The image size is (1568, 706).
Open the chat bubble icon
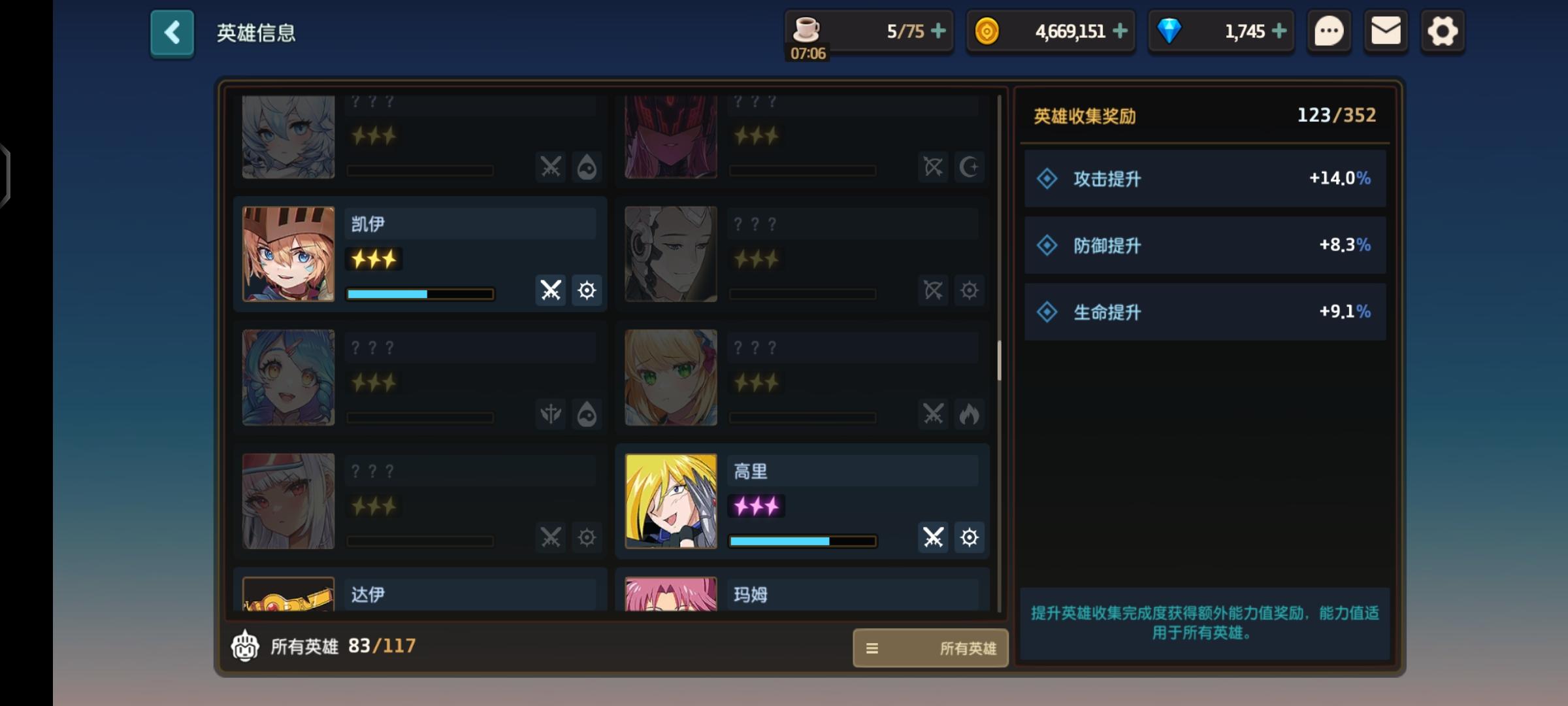click(x=1329, y=31)
